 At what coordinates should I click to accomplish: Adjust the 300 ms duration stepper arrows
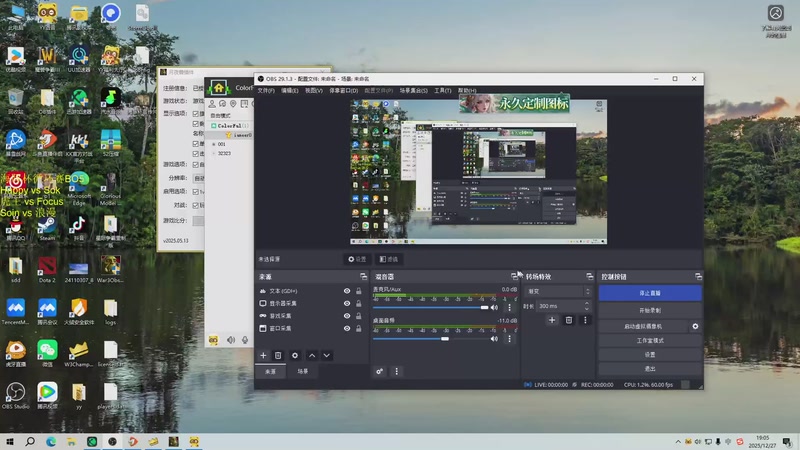(x=587, y=306)
